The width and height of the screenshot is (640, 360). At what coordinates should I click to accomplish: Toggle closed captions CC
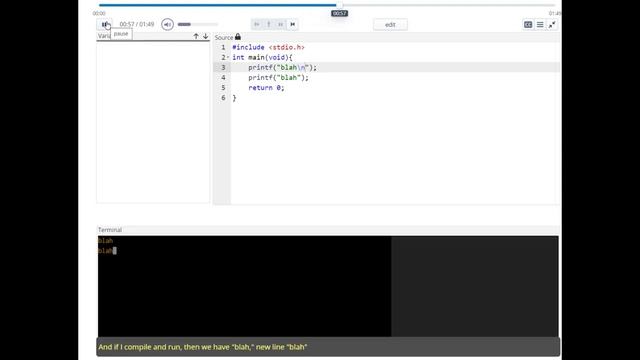(x=528, y=24)
